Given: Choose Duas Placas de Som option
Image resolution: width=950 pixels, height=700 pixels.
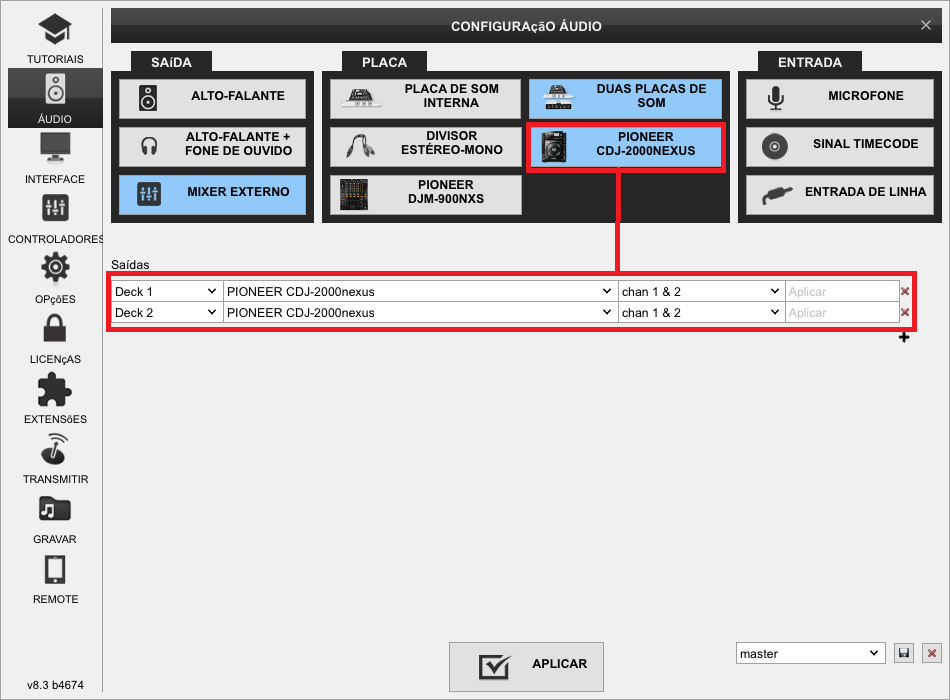Looking at the screenshot, I should click(x=625, y=99).
